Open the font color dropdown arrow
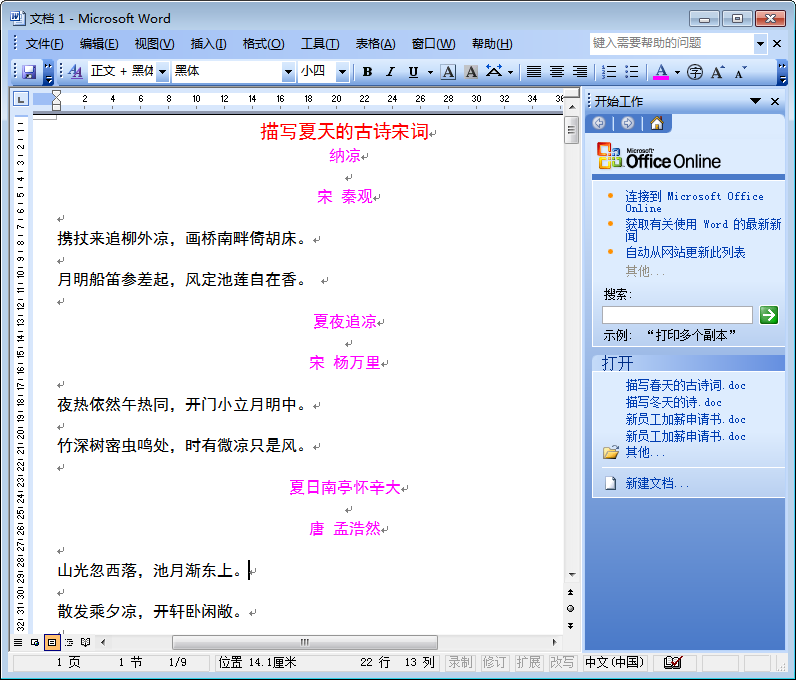Viewport: 796px width, 680px height. coord(677,72)
